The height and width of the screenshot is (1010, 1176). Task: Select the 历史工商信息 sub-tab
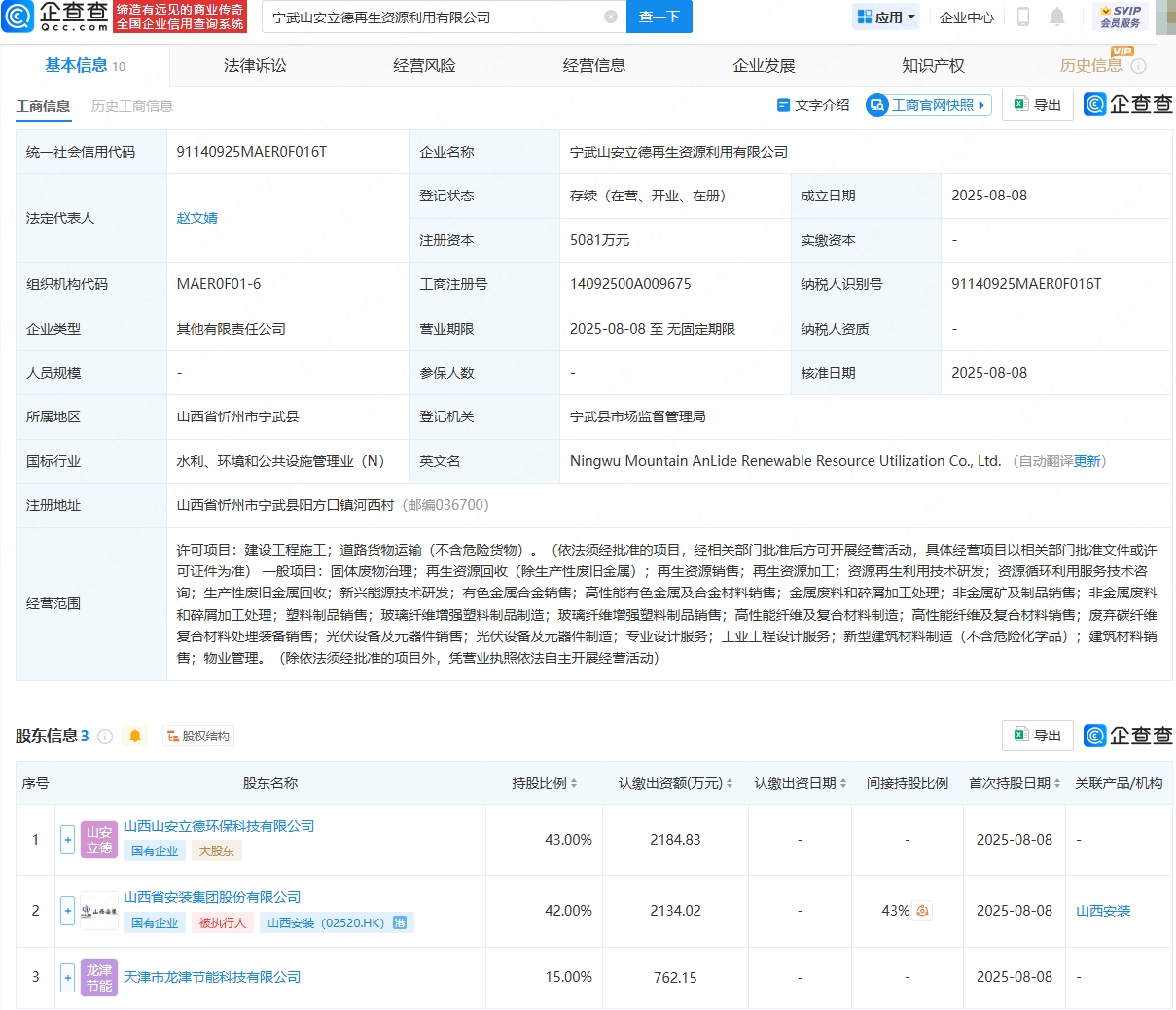click(132, 106)
